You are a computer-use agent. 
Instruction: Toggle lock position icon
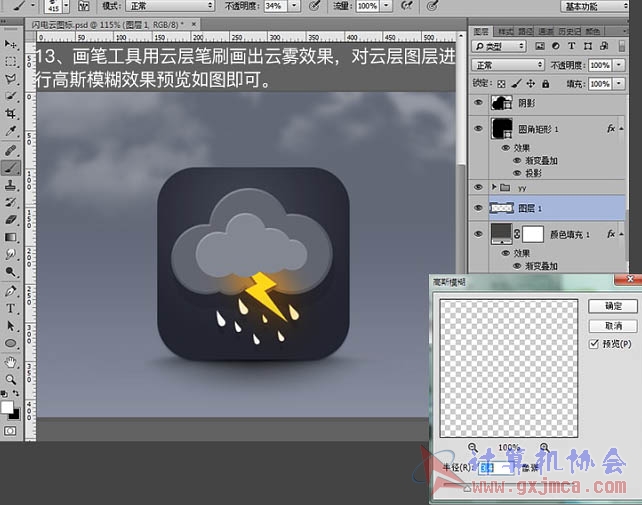click(x=531, y=84)
